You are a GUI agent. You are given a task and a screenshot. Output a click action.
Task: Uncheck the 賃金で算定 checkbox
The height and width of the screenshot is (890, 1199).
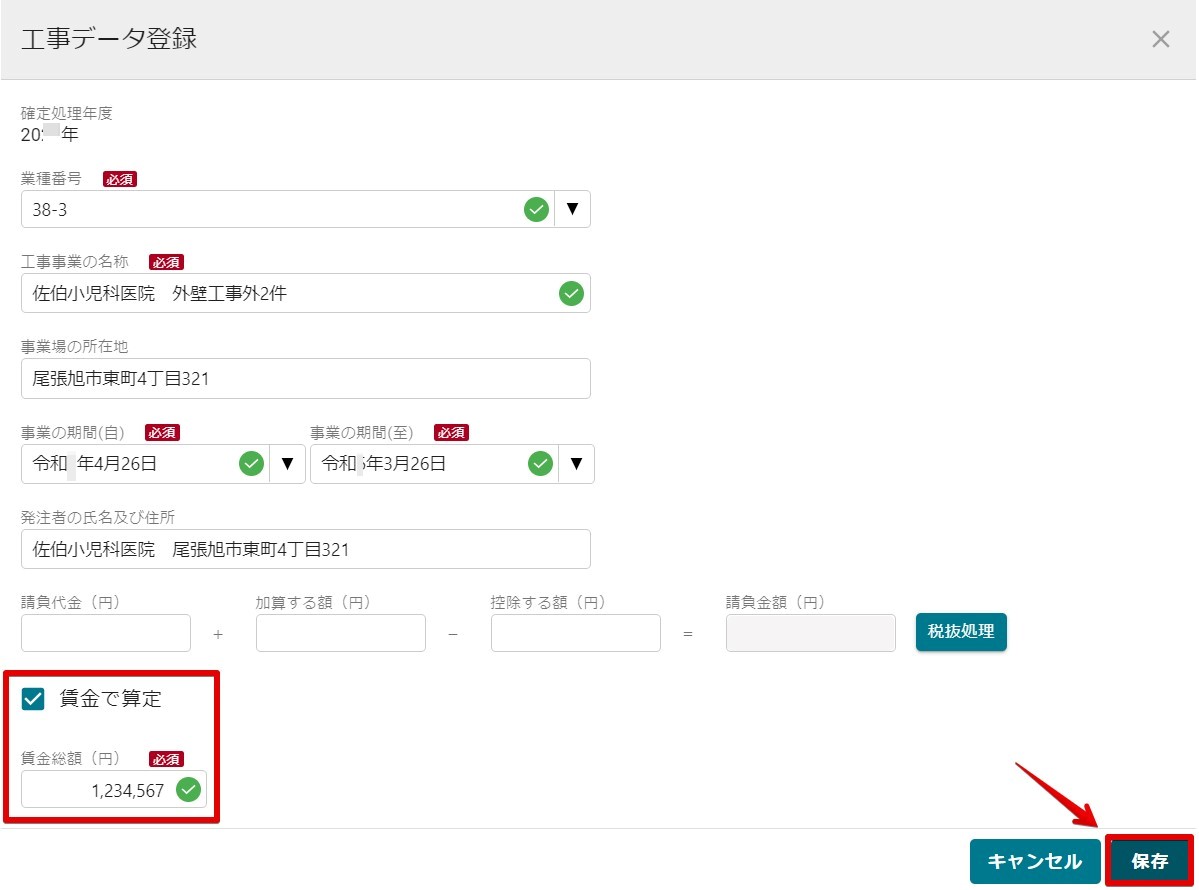33,699
